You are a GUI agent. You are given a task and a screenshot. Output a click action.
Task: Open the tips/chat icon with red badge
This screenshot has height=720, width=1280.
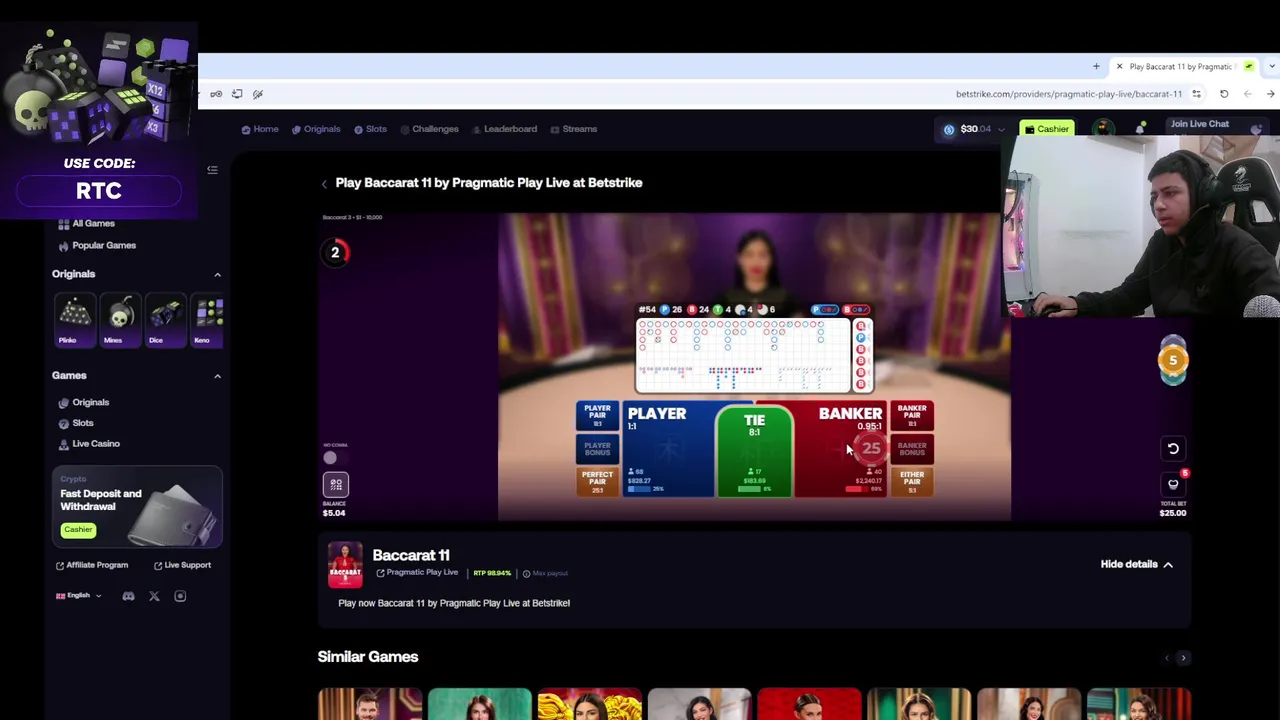click(1173, 484)
